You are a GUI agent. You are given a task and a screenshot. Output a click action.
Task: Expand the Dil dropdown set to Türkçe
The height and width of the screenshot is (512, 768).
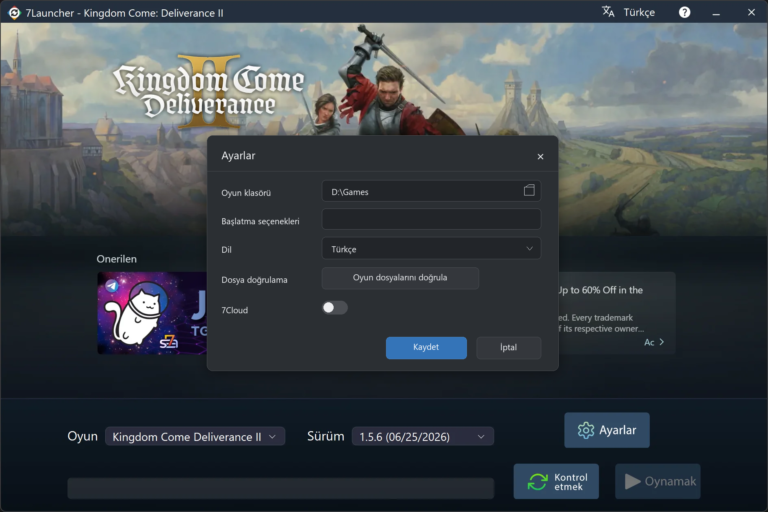tap(431, 249)
